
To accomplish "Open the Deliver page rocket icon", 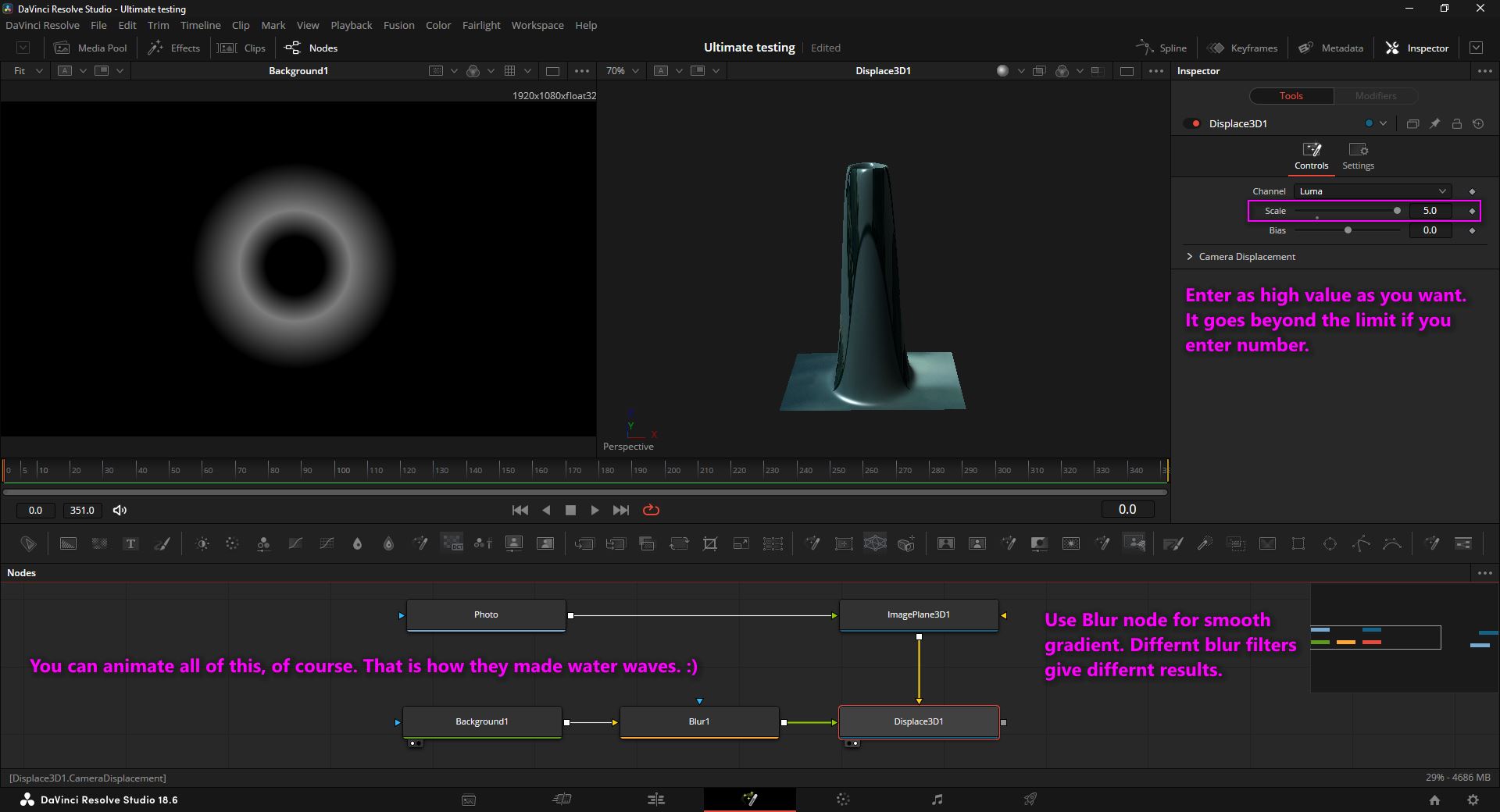I will (1030, 799).
